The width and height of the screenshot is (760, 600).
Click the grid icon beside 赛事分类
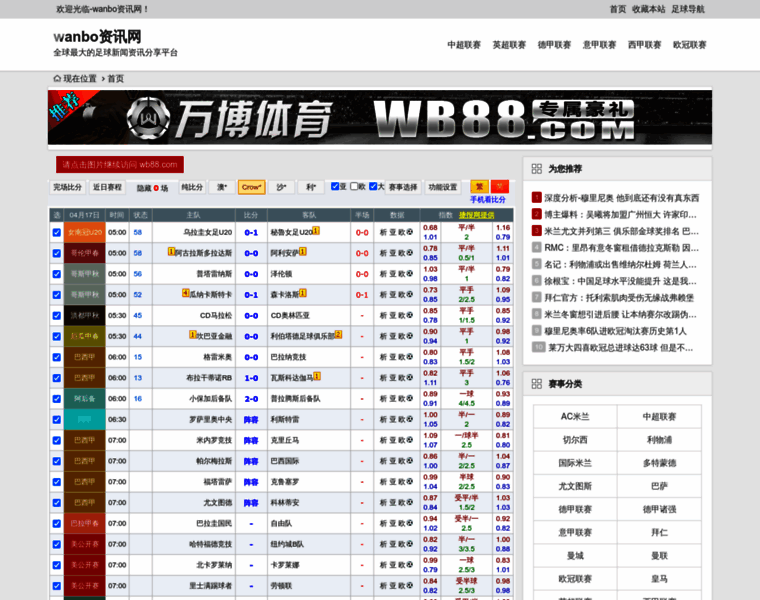click(537, 384)
